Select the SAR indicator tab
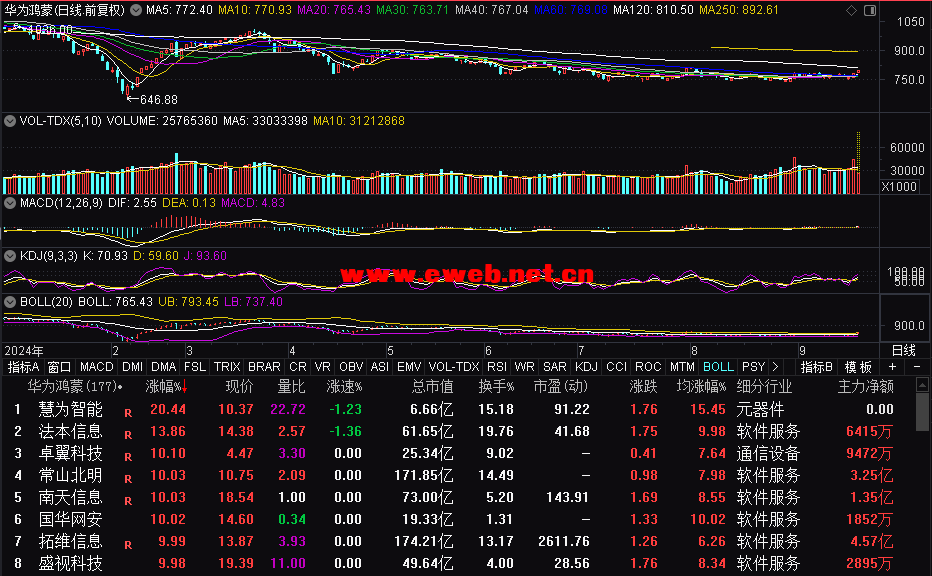The image size is (932, 576). coord(555,367)
